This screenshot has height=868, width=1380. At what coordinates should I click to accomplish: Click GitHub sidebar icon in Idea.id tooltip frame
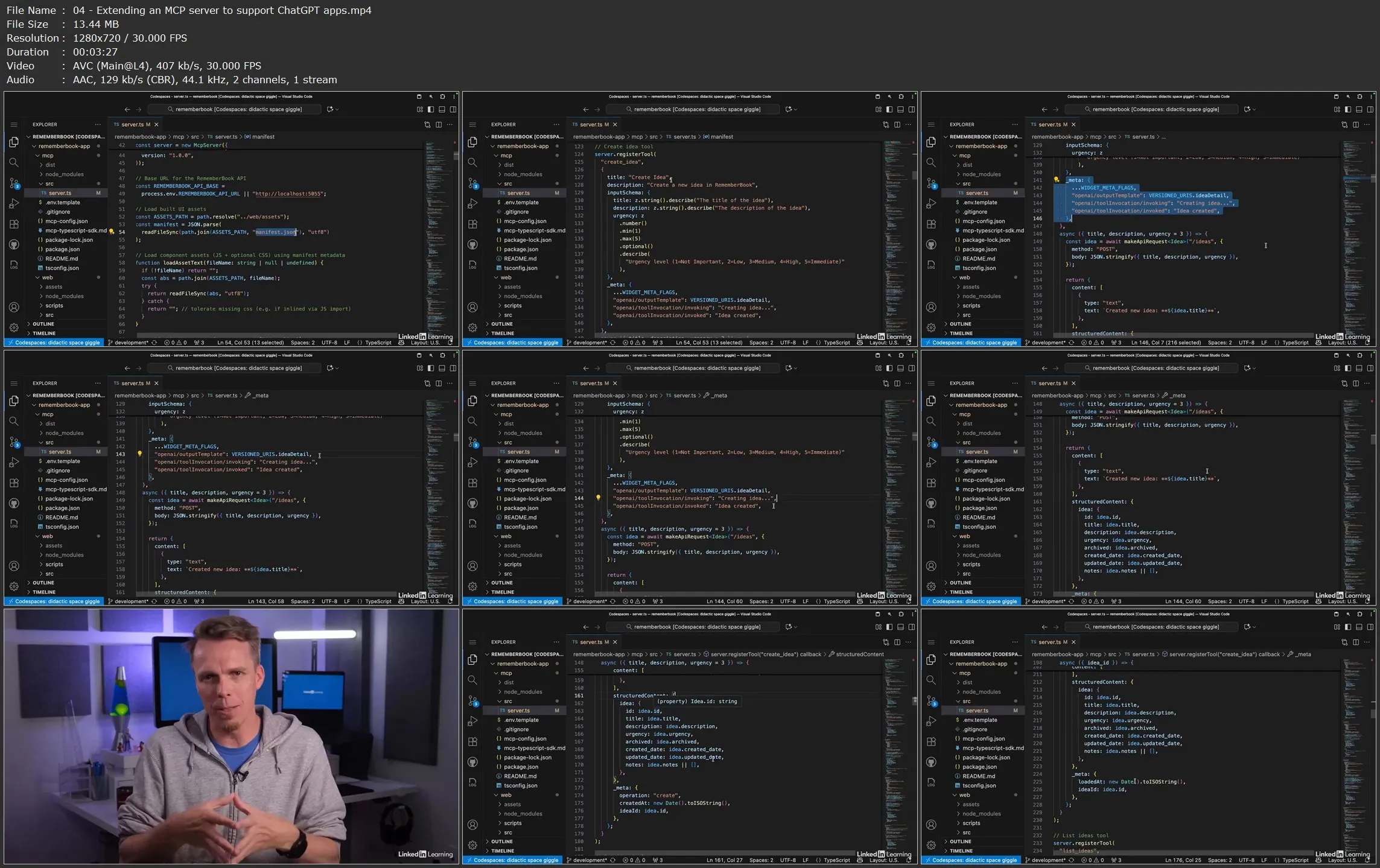click(472, 762)
